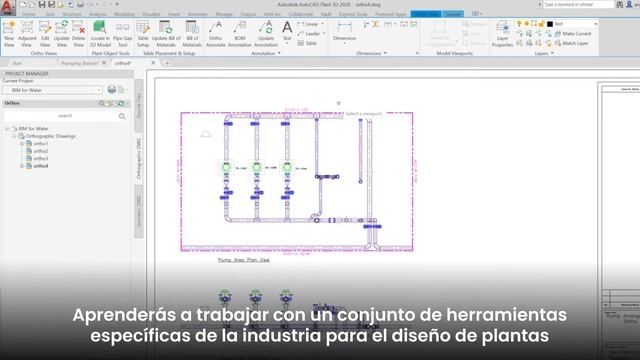Expand the Annotation panel arrow
The height and width of the screenshot is (360, 640).
[x=279, y=53]
